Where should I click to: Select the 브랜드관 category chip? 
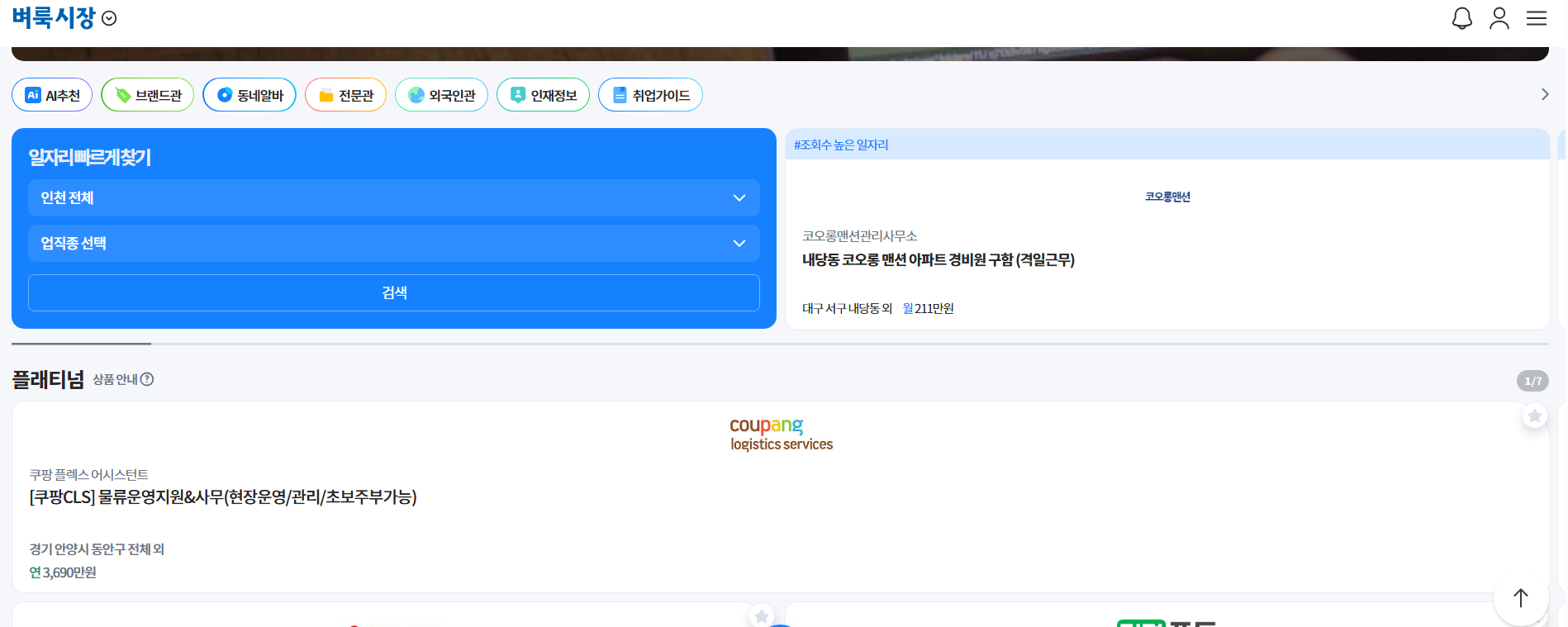[x=148, y=95]
